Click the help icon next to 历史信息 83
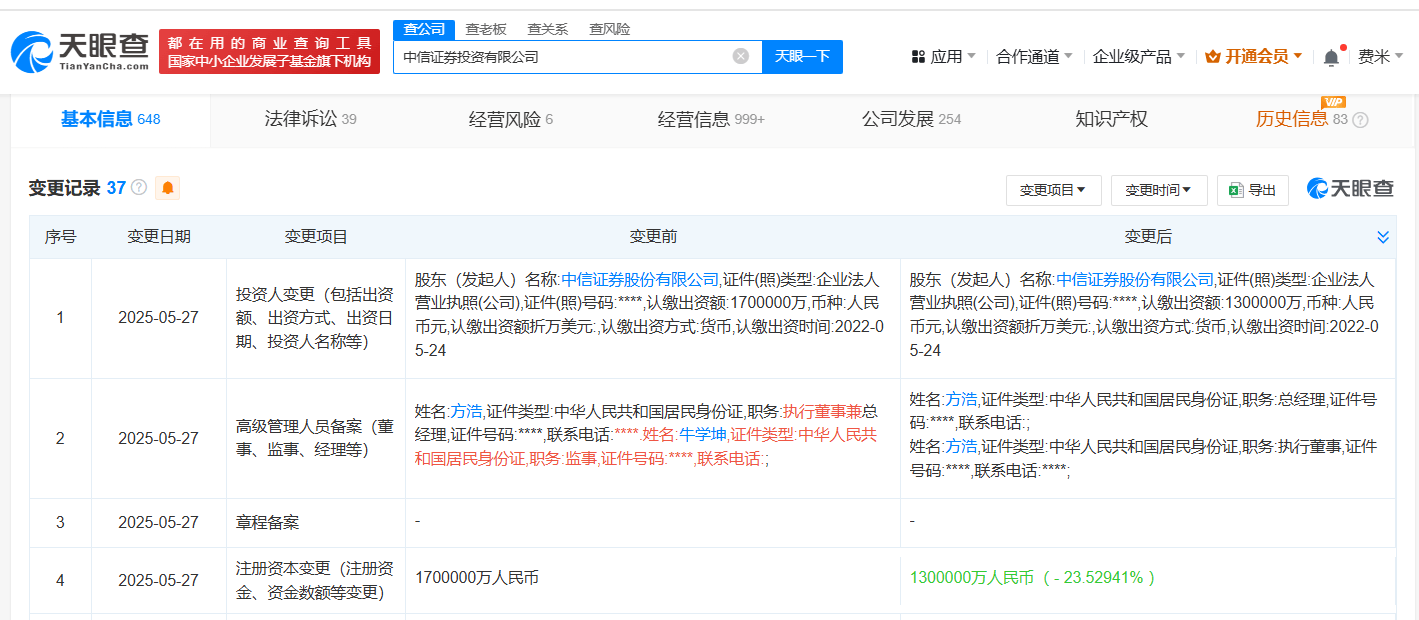Image resolution: width=1419 pixels, height=620 pixels. coord(1360,120)
